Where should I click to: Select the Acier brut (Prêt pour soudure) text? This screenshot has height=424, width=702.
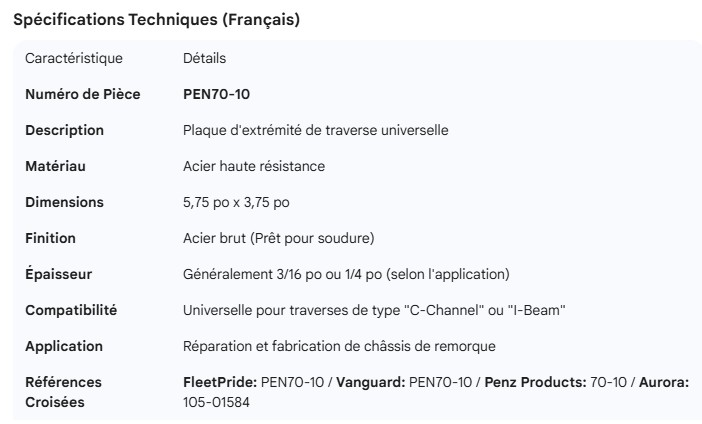click(x=278, y=238)
